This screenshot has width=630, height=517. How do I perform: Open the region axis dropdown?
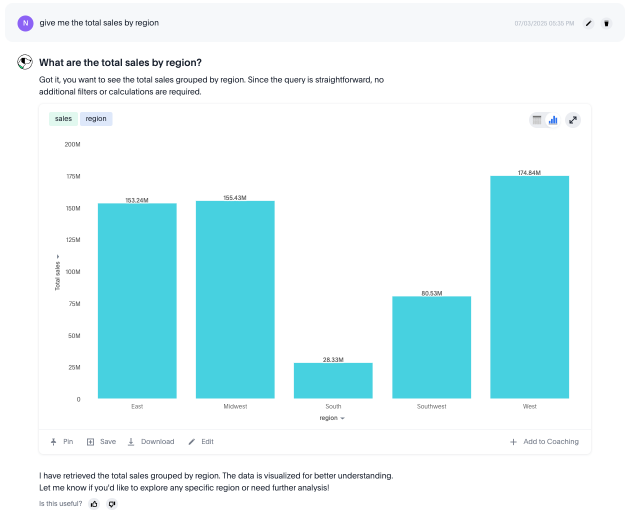(333, 419)
